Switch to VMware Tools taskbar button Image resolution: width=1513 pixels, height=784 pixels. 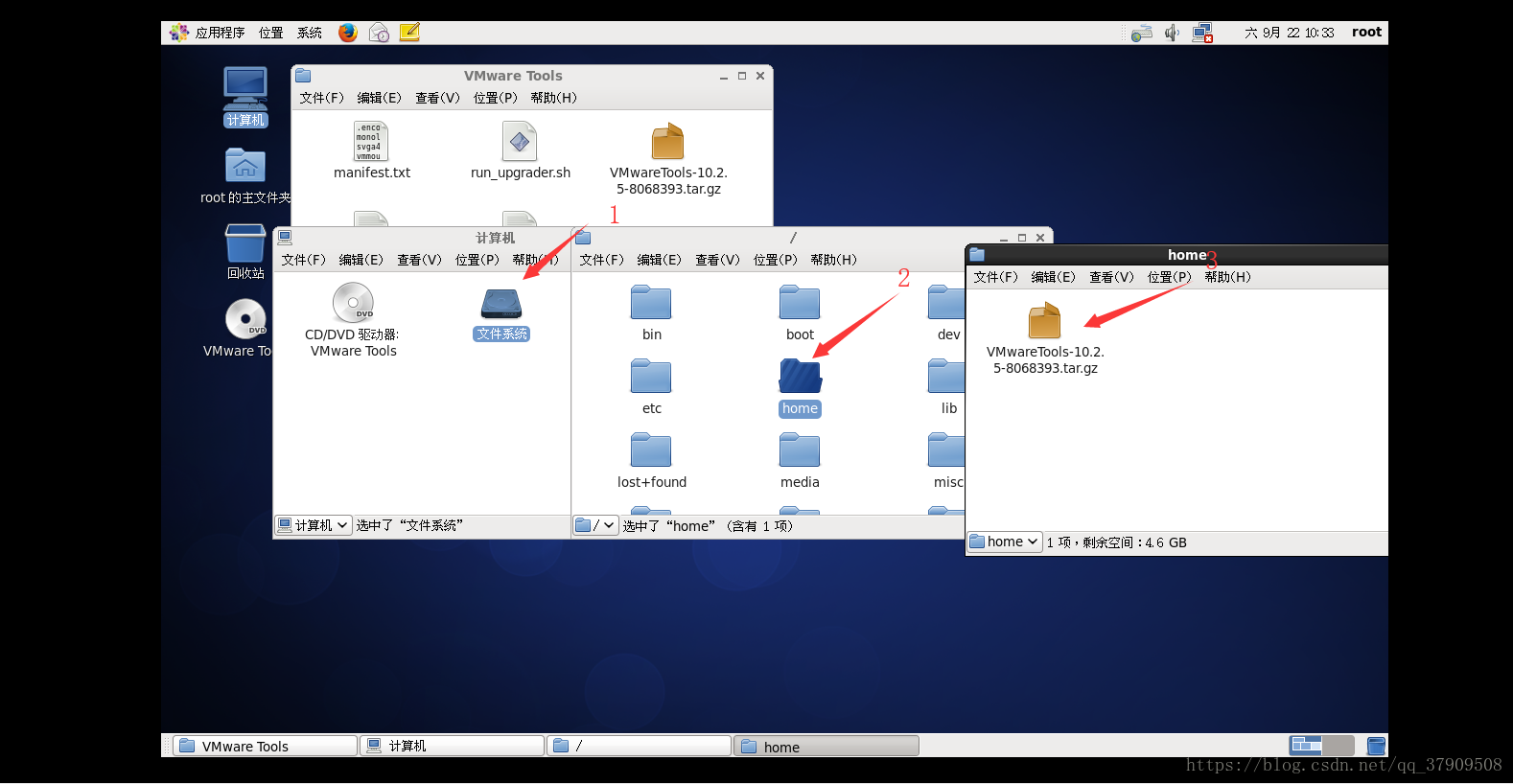coord(265,746)
